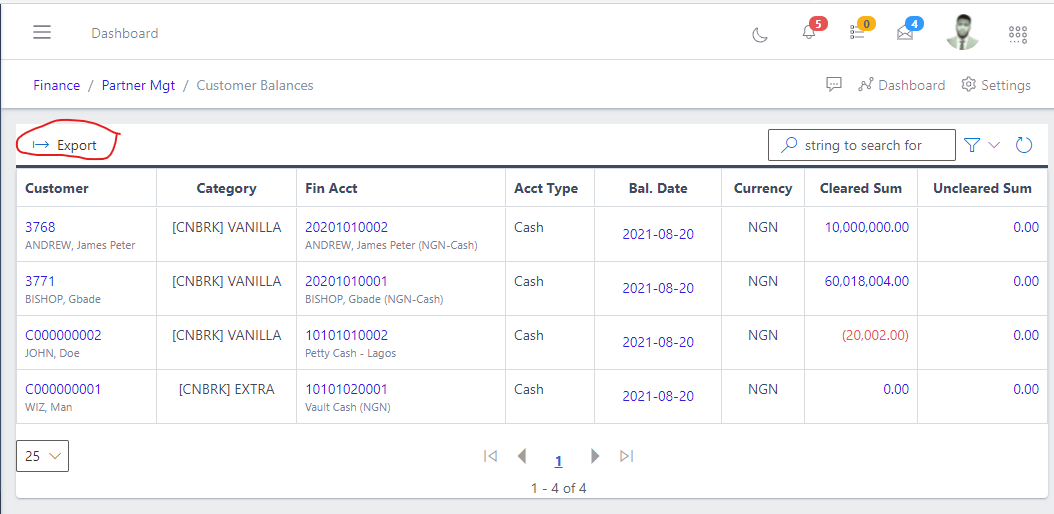Expand the filter dropdown chevron
Image resolution: width=1054 pixels, height=514 pixels.
click(994, 144)
